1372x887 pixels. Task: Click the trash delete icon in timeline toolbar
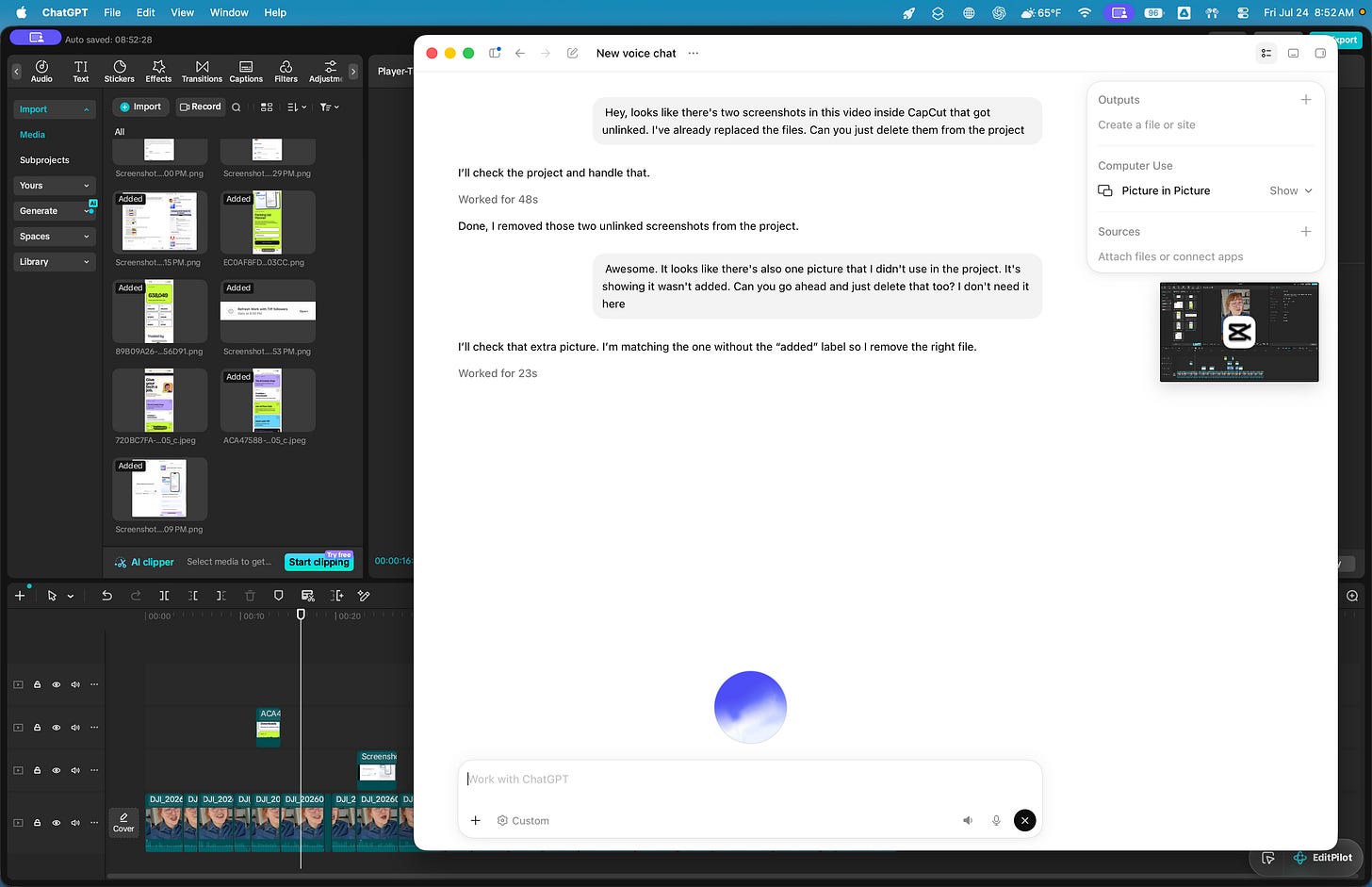click(x=250, y=596)
